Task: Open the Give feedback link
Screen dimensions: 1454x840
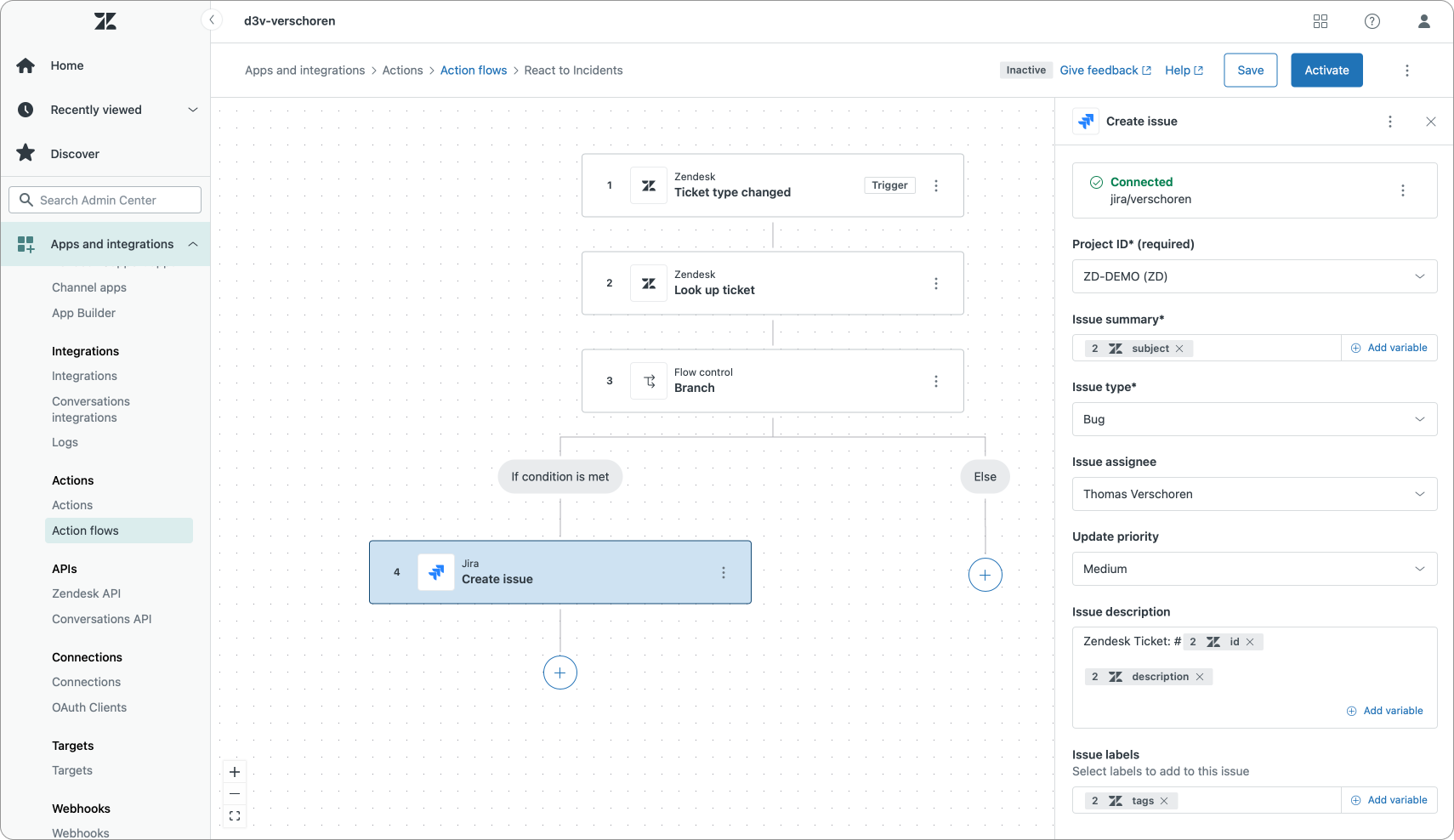Action: [1105, 71]
